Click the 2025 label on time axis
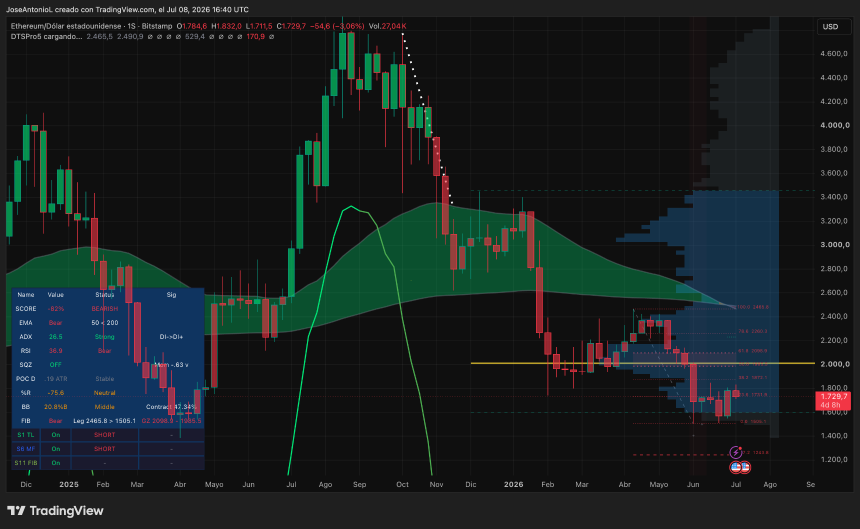Image resolution: width=860 pixels, height=529 pixels. point(69,485)
